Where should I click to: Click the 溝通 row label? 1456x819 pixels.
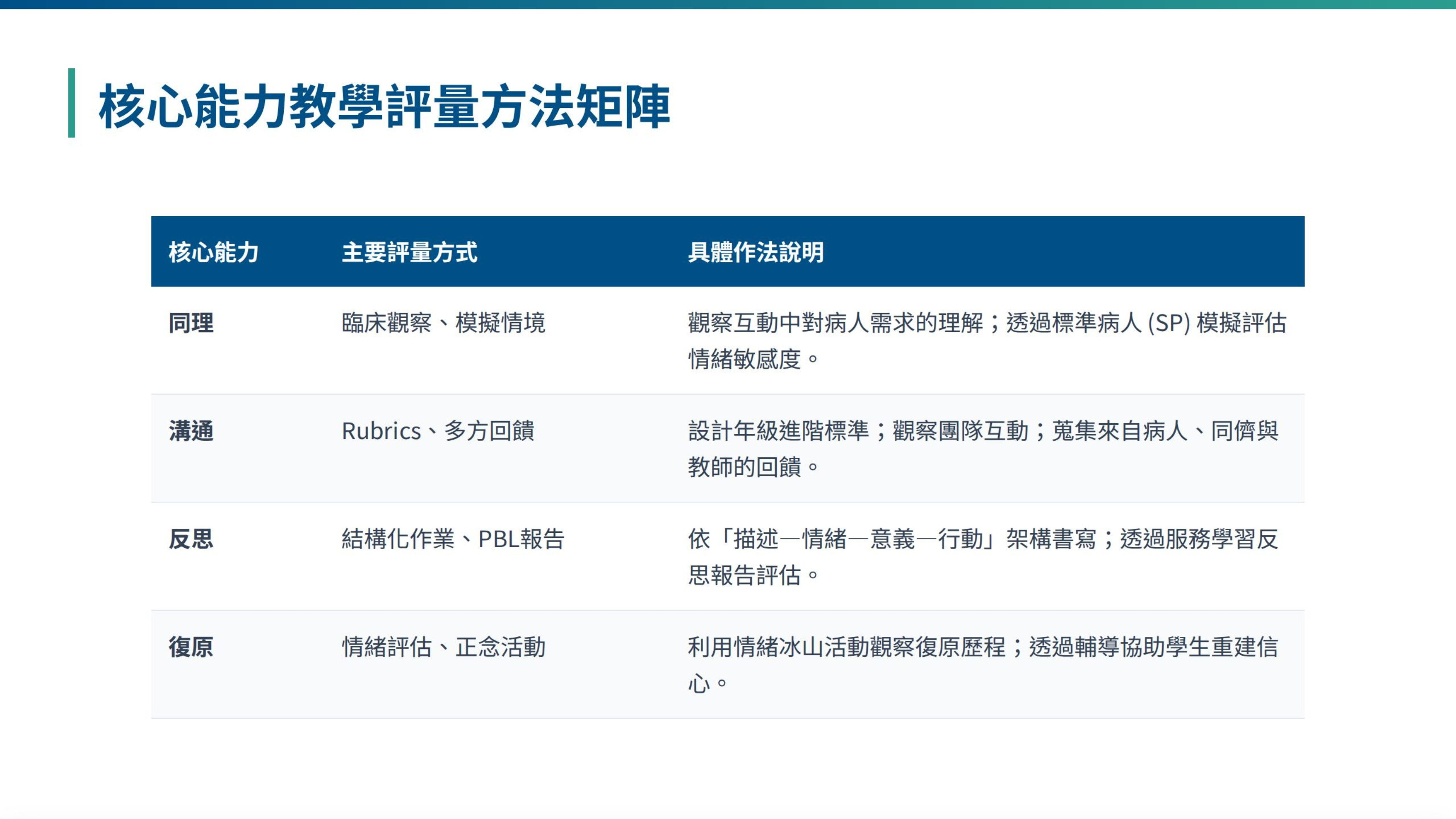click(x=191, y=431)
